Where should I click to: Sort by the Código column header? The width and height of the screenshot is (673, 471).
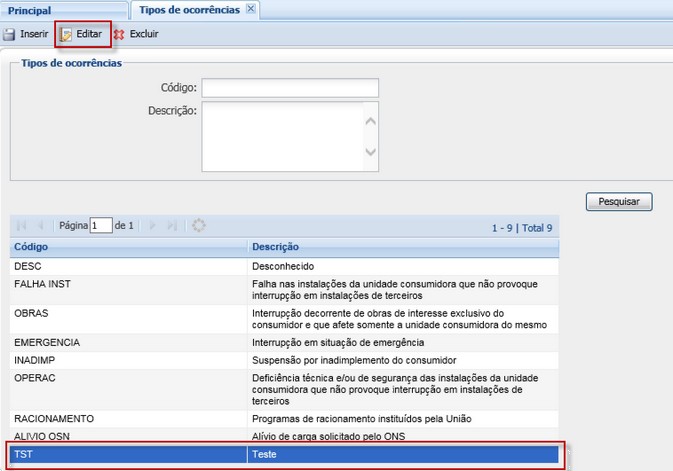pos(128,247)
